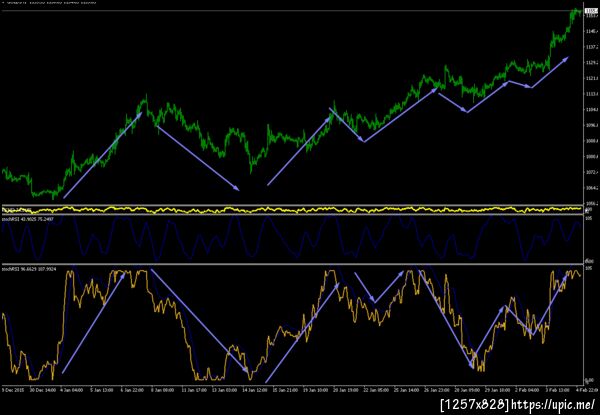Click the 3 Feb 13:00 time label
Screen dimensions: 600x415
pyautogui.click(x=559, y=390)
